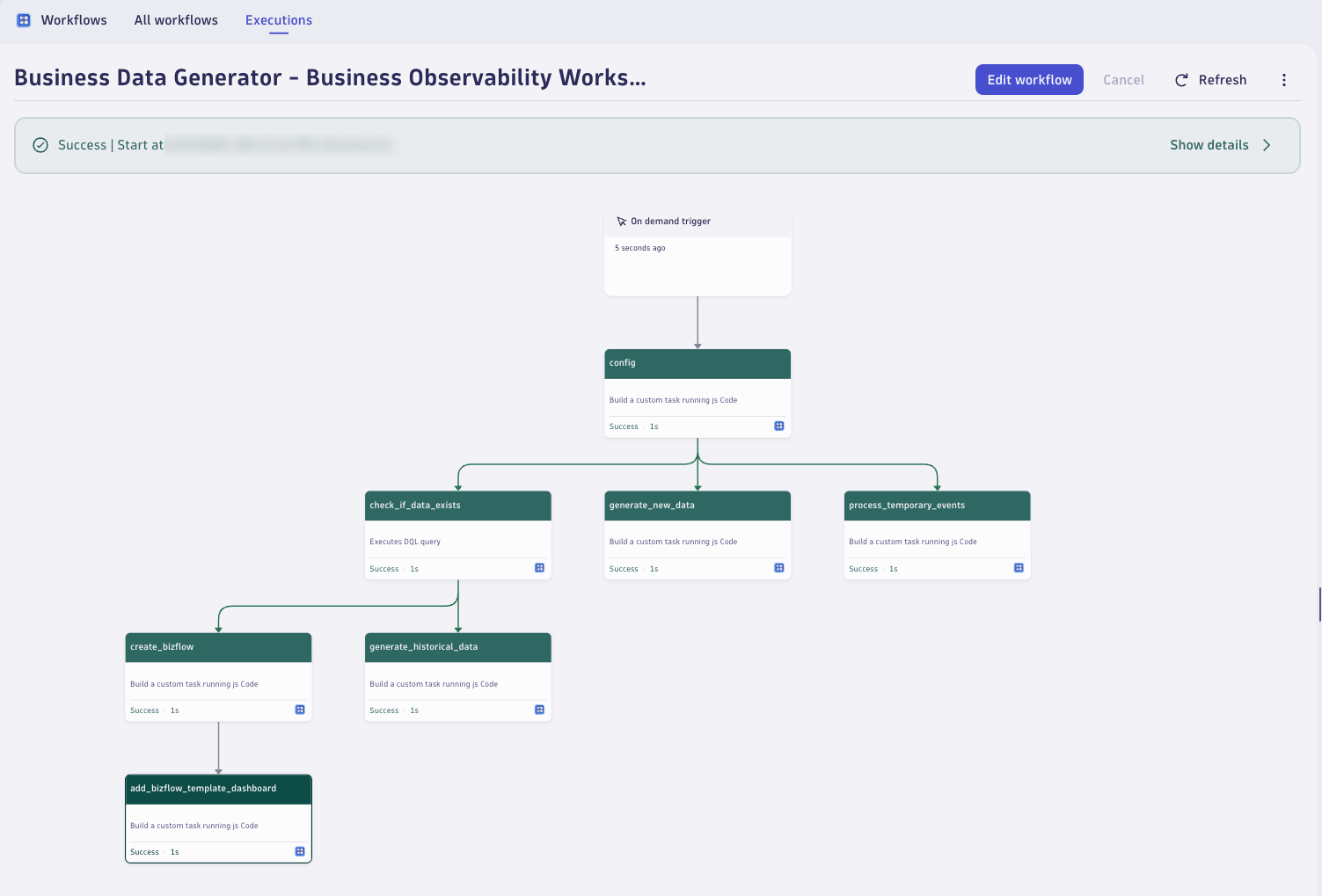Open the config task's app icon
1322x896 pixels.
[x=779, y=426]
